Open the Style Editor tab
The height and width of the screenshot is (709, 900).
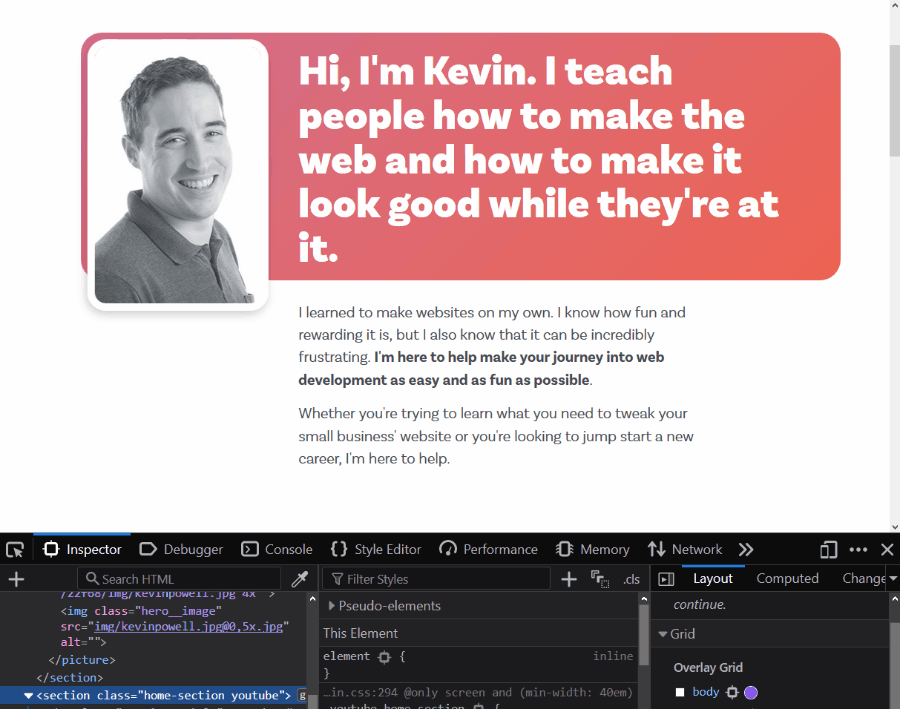click(x=376, y=549)
